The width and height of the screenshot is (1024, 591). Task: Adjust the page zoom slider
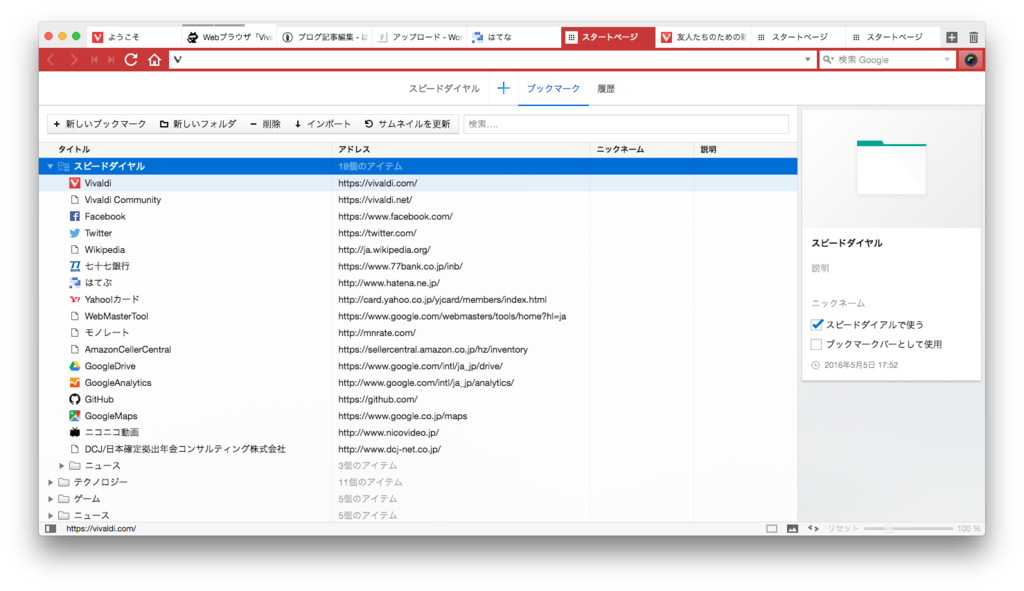coord(908,528)
